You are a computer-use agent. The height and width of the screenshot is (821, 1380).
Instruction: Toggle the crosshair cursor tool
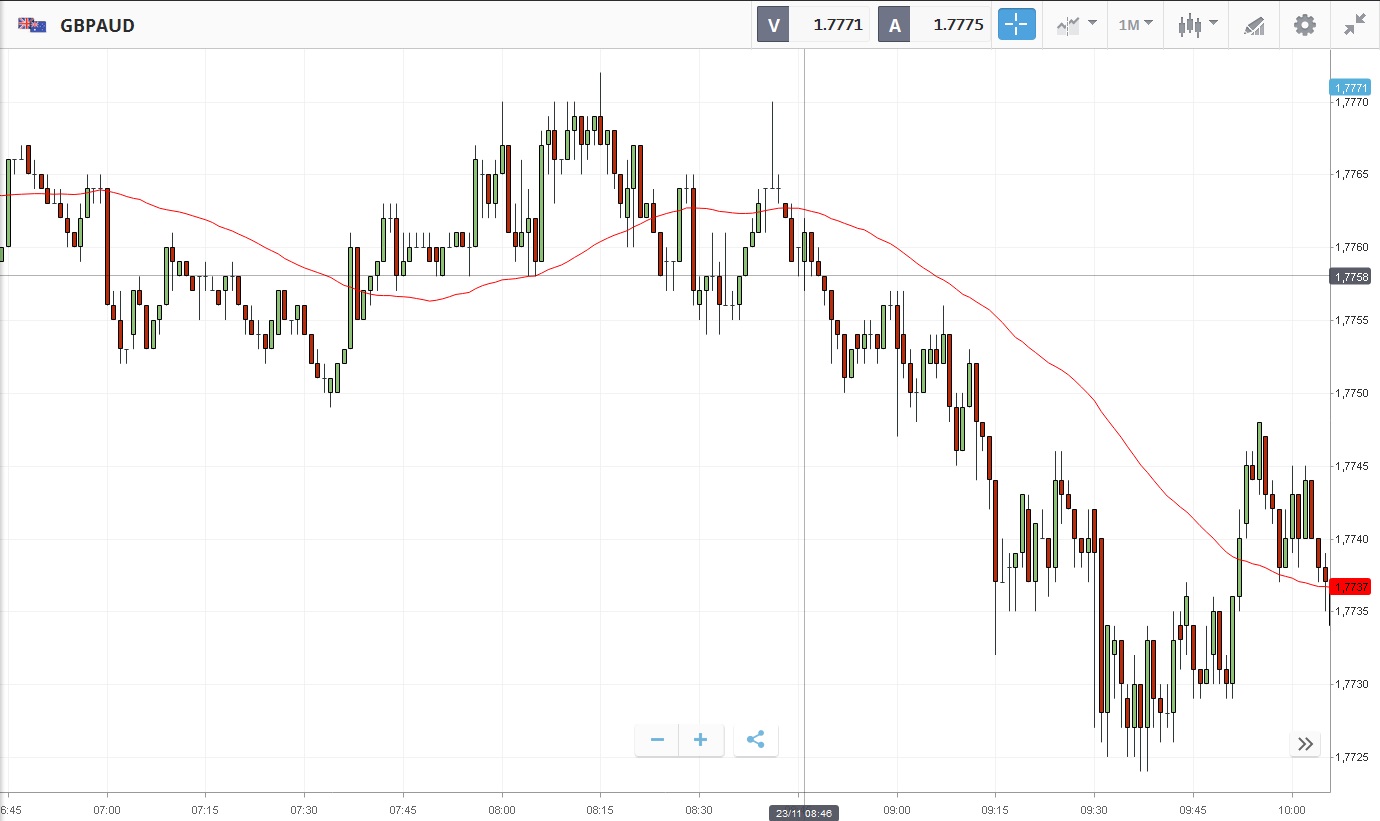[x=1016, y=25]
